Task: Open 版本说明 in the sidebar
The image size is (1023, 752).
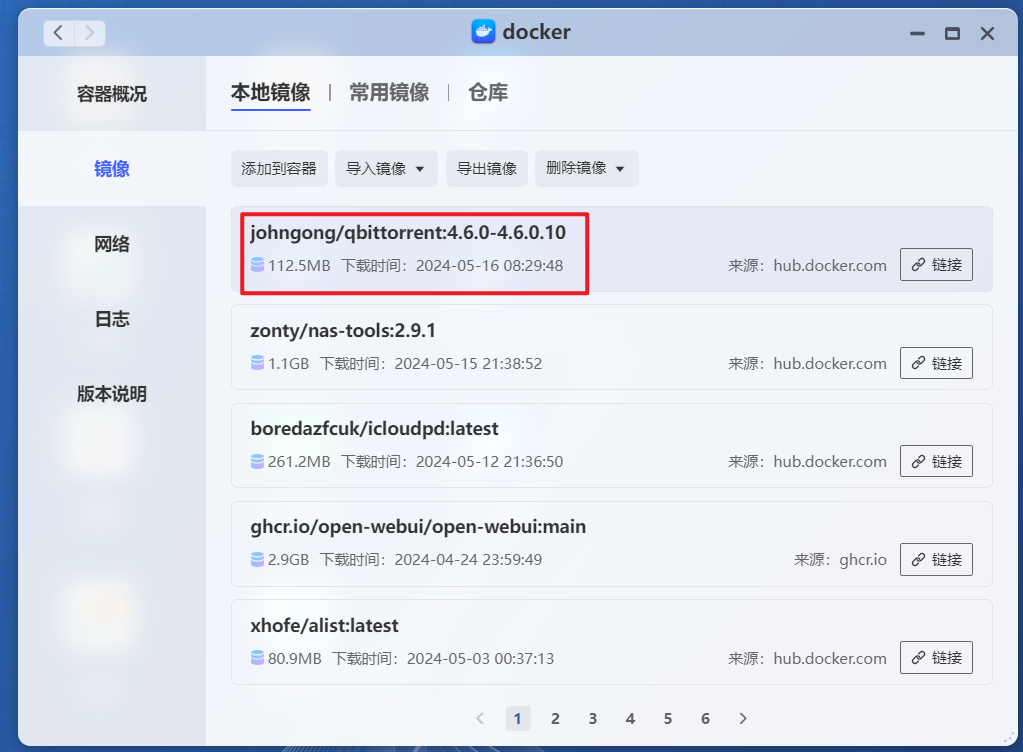Action: (112, 394)
